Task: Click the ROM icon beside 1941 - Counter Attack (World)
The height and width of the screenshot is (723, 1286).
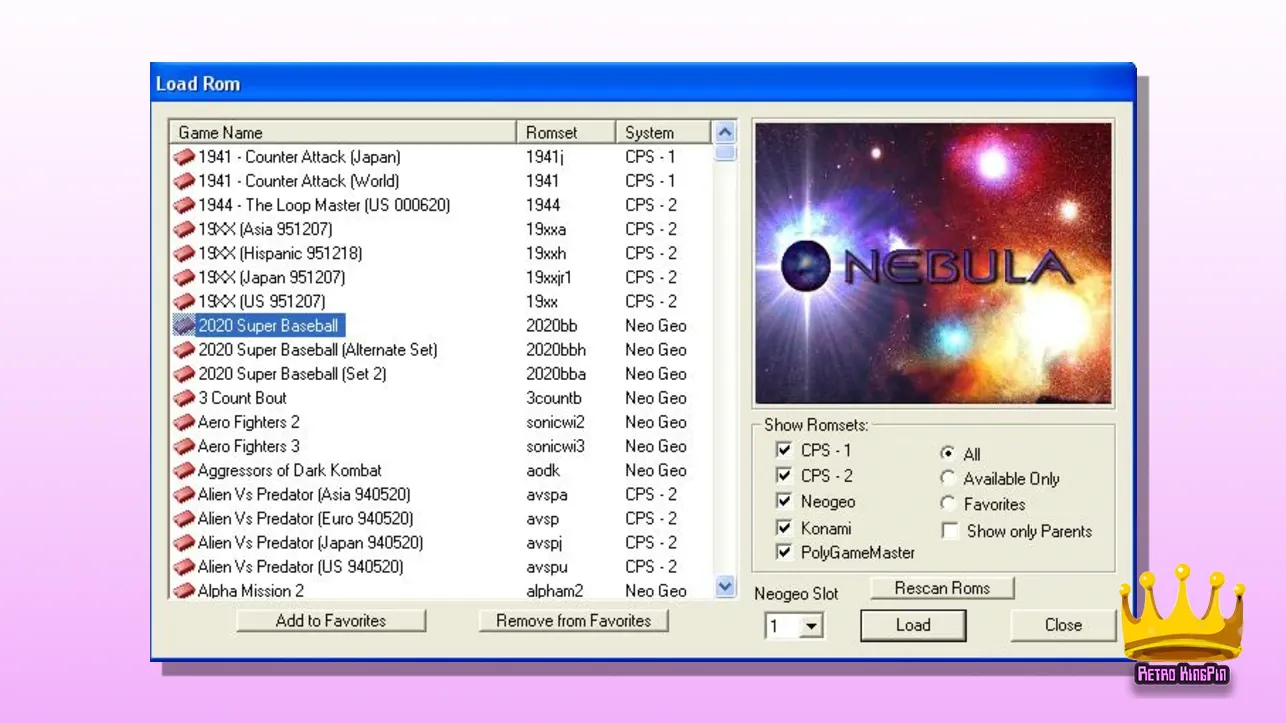Action: (184, 181)
